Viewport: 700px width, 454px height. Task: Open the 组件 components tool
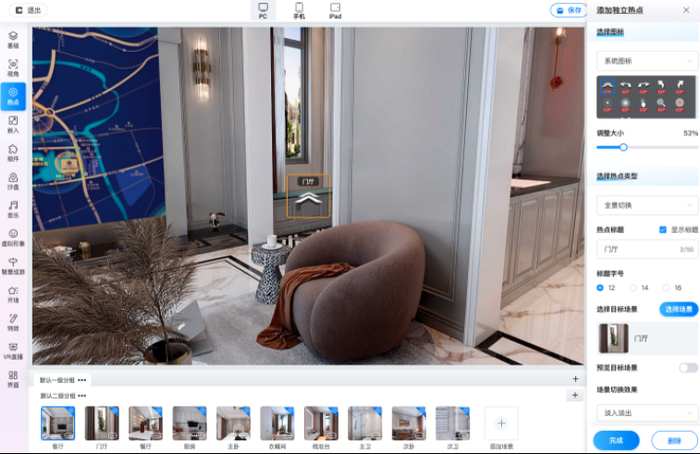click(13, 153)
